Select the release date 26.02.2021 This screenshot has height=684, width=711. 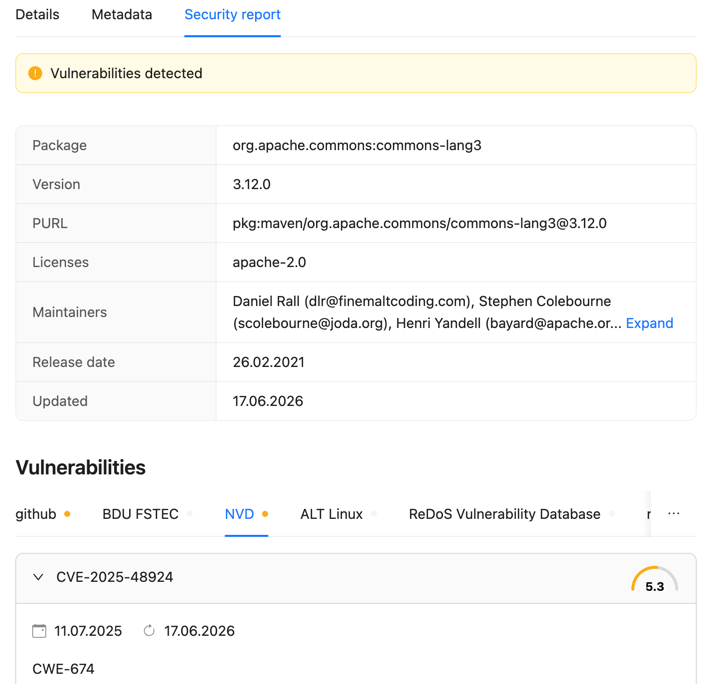click(x=268, y=362)
